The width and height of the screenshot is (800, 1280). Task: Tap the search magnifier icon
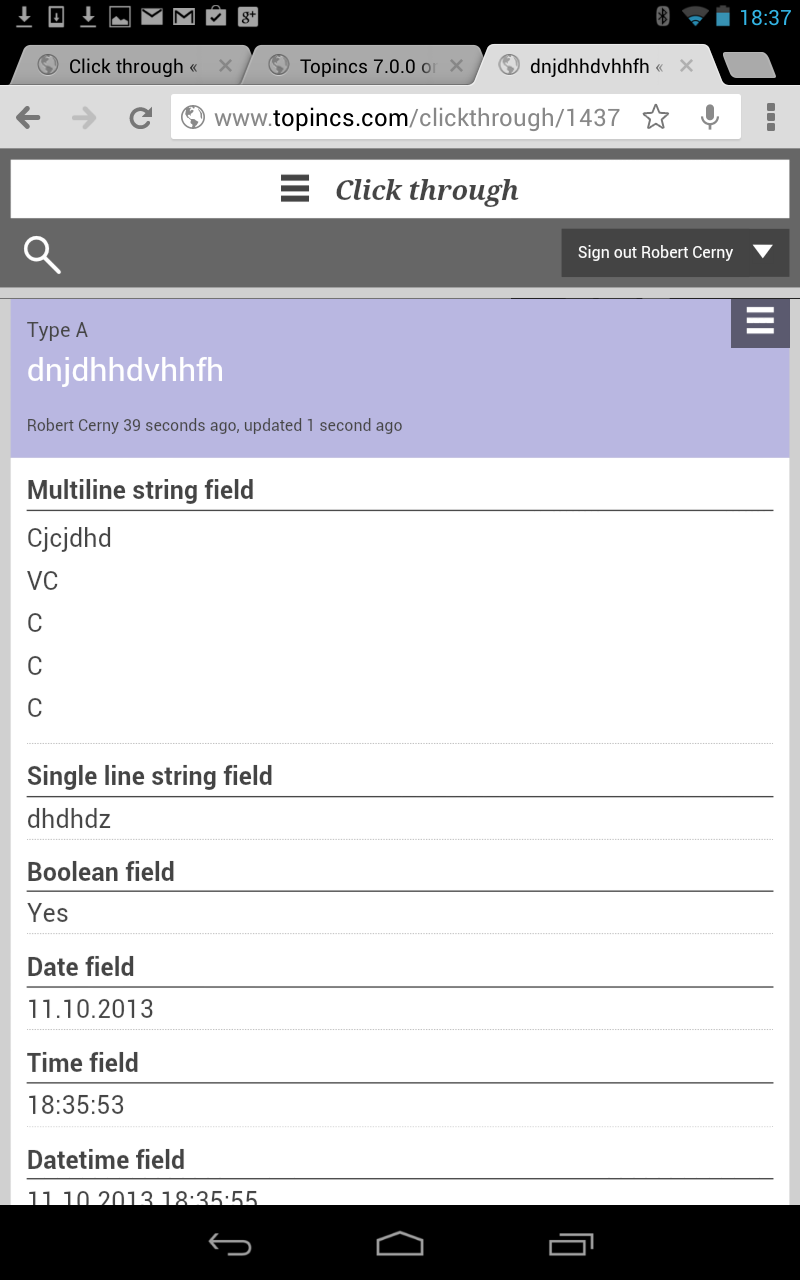(42, 253)
